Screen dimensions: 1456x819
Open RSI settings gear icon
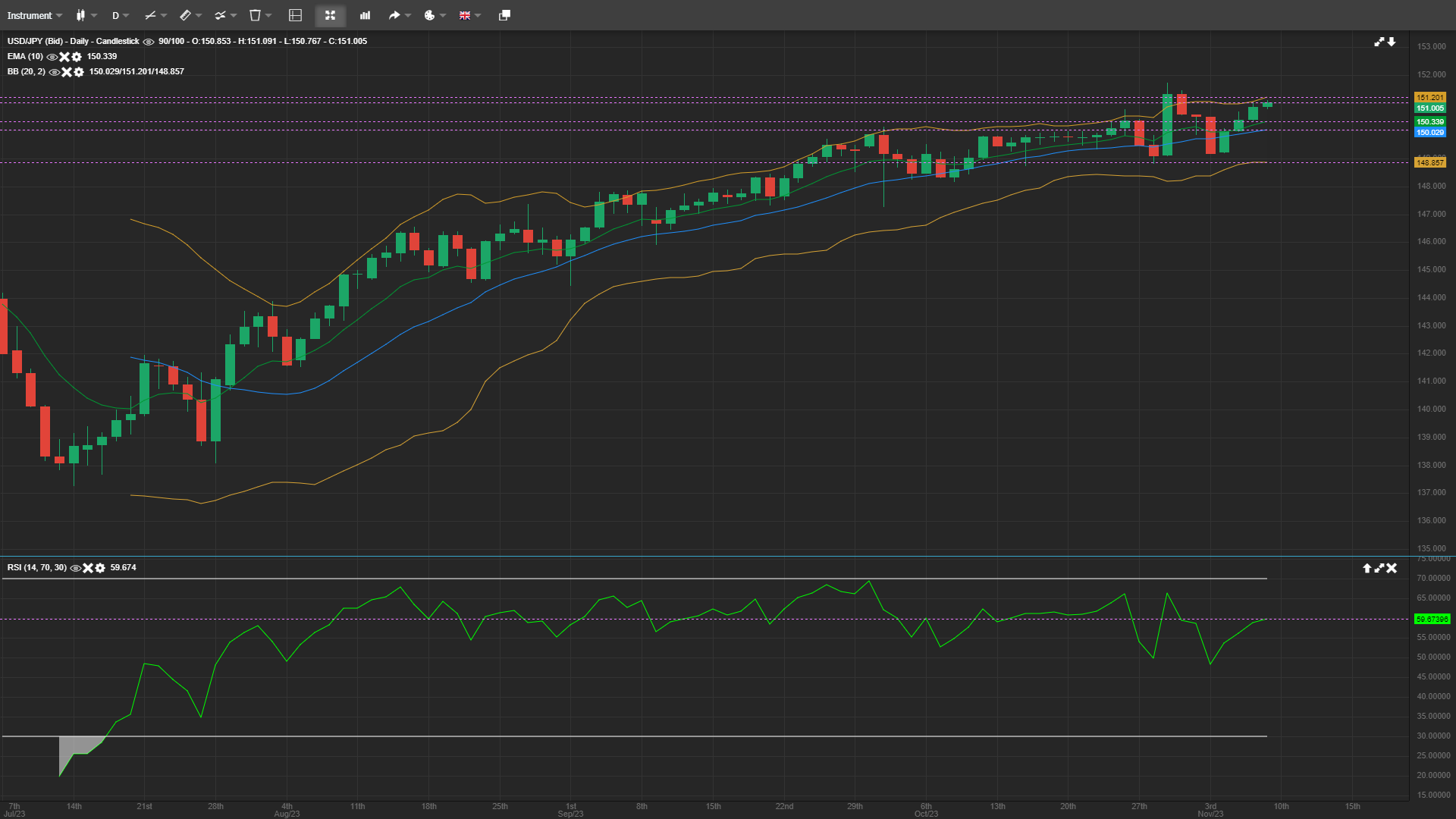[100, 568]
